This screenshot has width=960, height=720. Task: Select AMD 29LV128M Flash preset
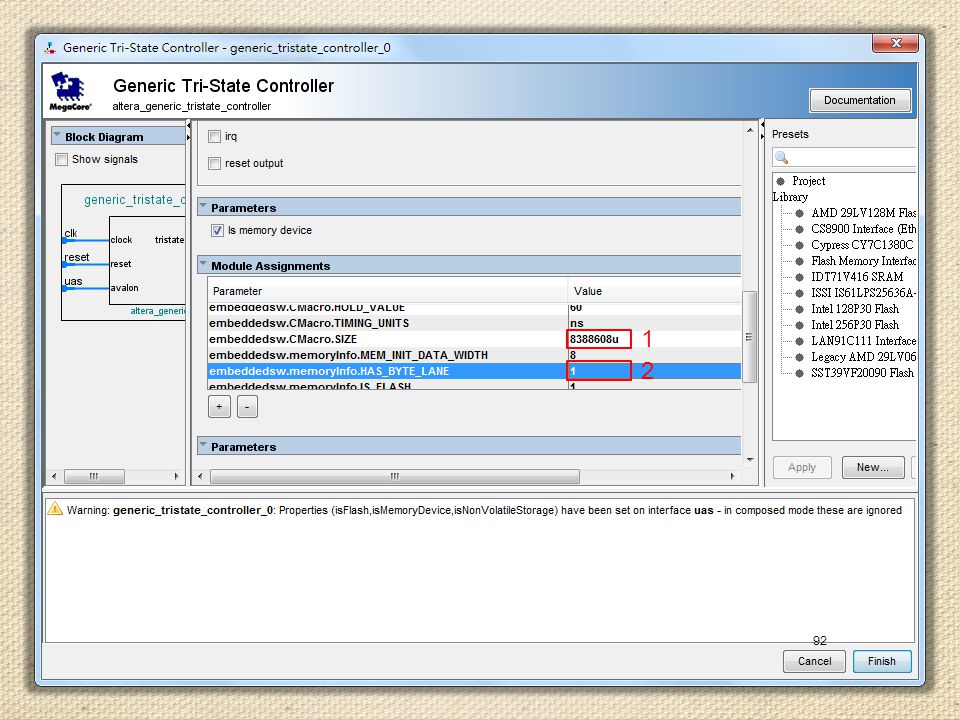coord(863,213)
